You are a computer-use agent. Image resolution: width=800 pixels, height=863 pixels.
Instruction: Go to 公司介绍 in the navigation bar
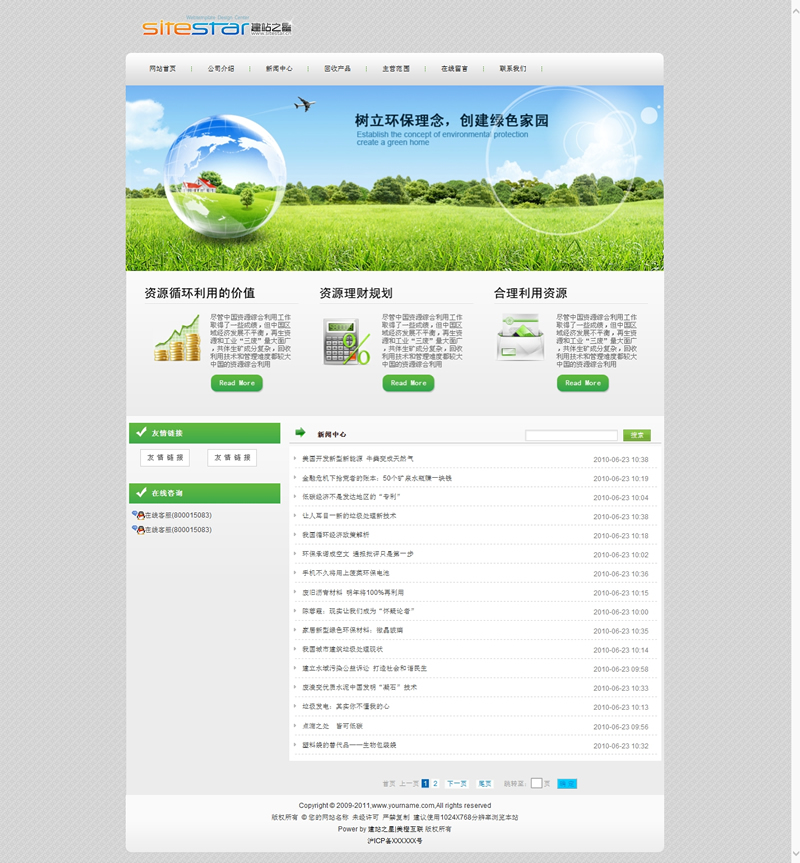[x=221, y=69]
